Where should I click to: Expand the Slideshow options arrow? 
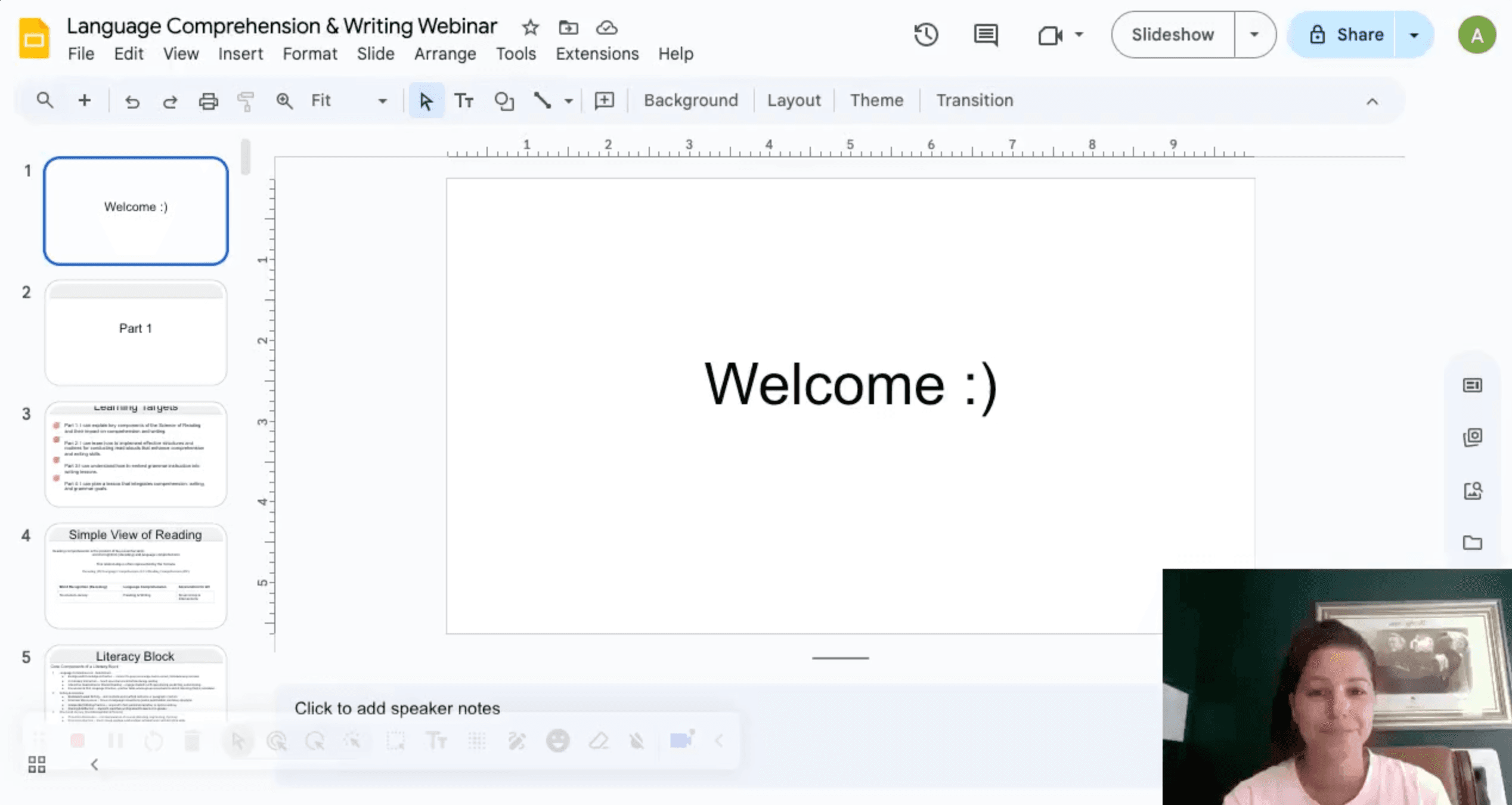click(1254, 35)
